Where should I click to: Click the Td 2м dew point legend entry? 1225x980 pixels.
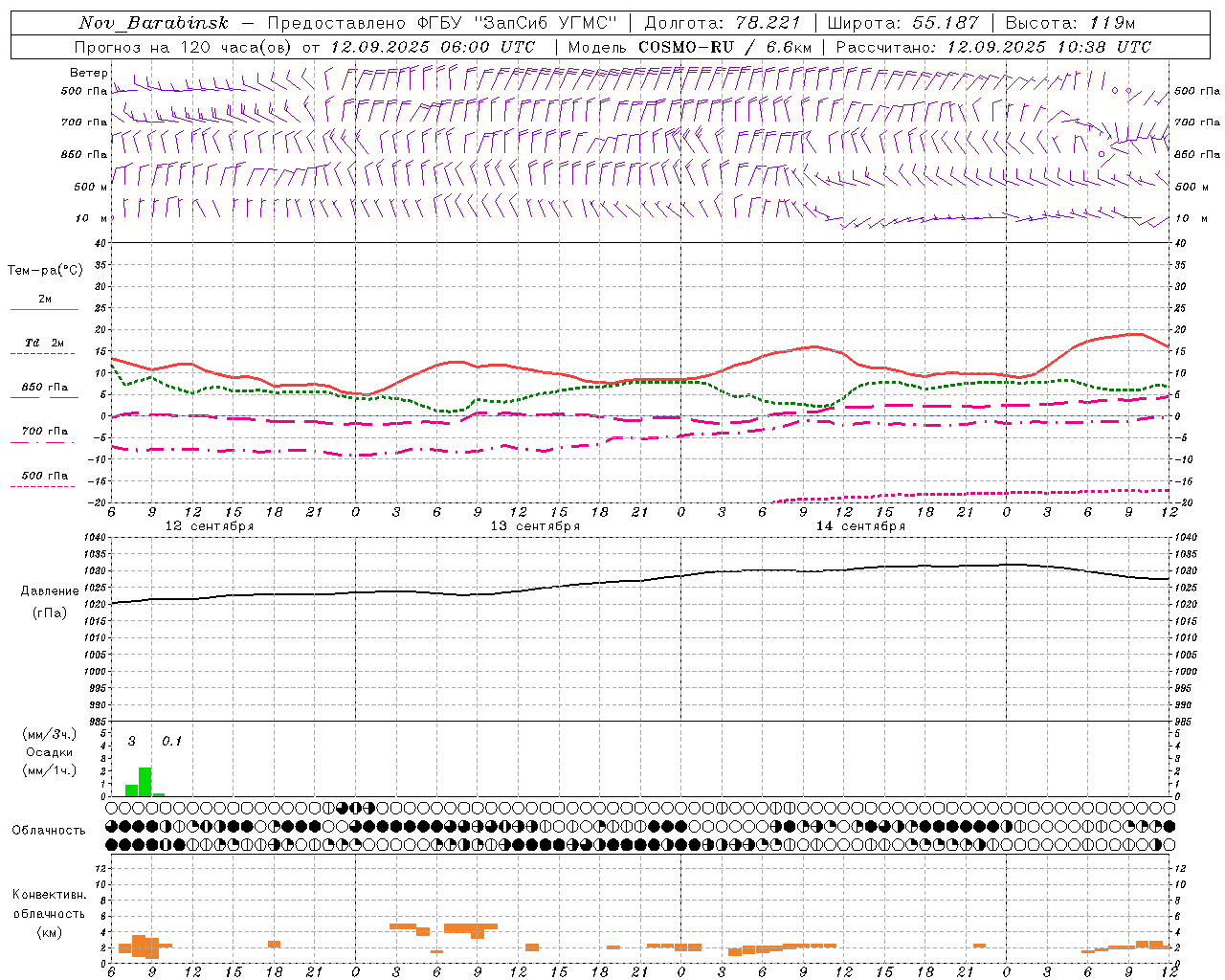[45, 343]
